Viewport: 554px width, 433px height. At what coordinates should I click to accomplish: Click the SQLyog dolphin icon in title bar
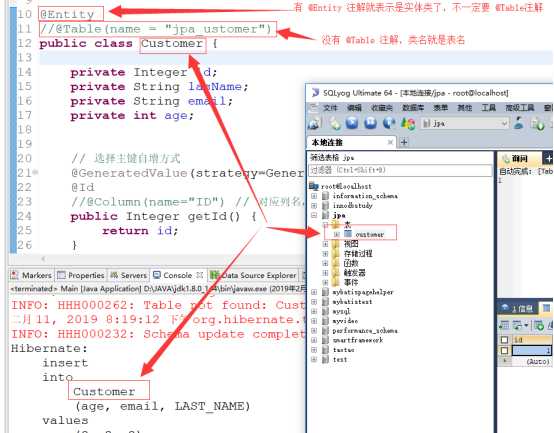(x=315, y=93)
